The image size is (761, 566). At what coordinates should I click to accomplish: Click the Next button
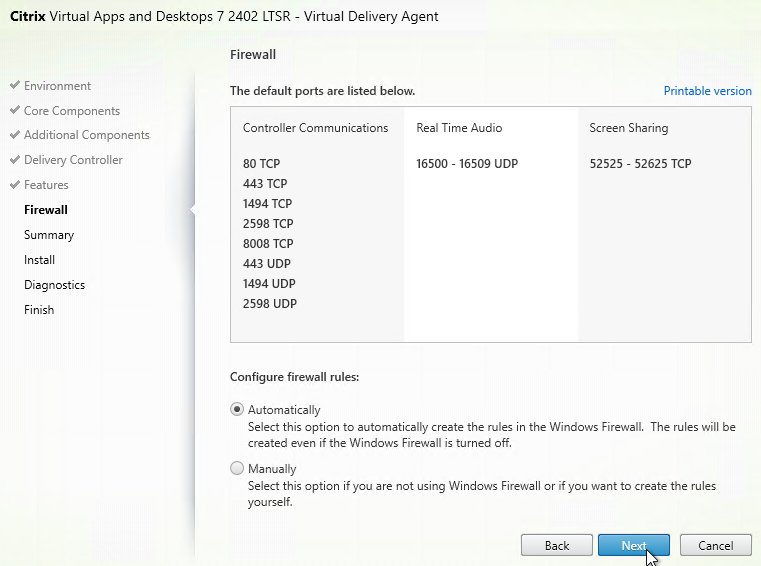pyautogui.click(x=633, y=545)
